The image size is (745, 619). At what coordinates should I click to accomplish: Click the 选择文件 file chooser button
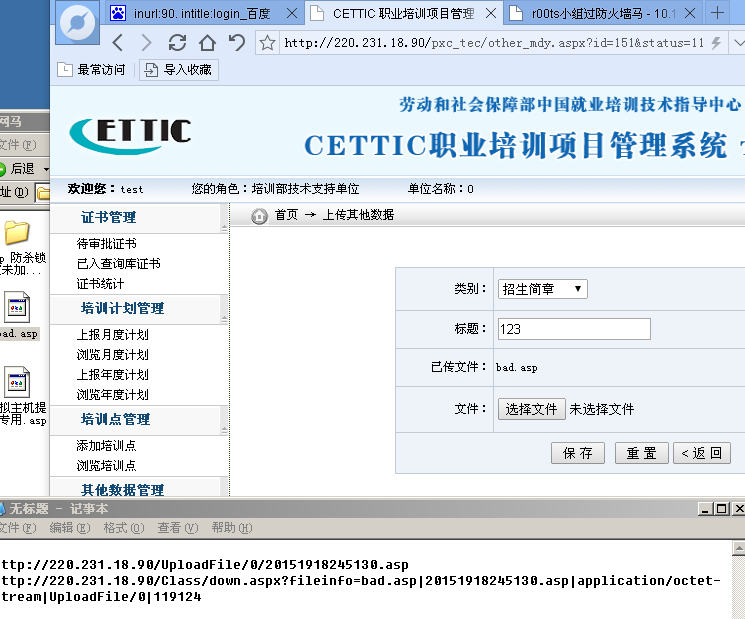[x=531, y=409]
